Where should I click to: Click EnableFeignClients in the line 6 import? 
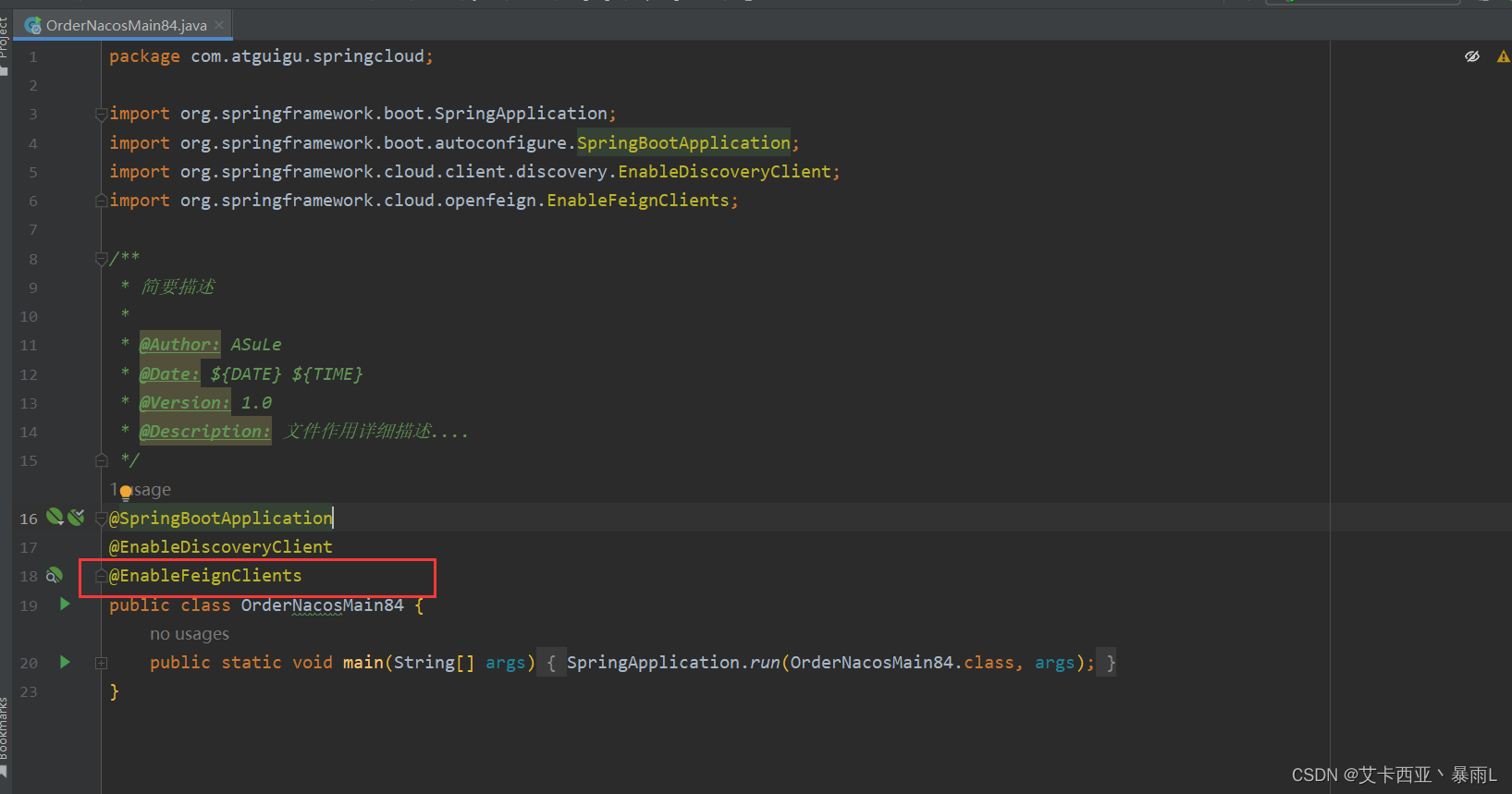point(638,201)
